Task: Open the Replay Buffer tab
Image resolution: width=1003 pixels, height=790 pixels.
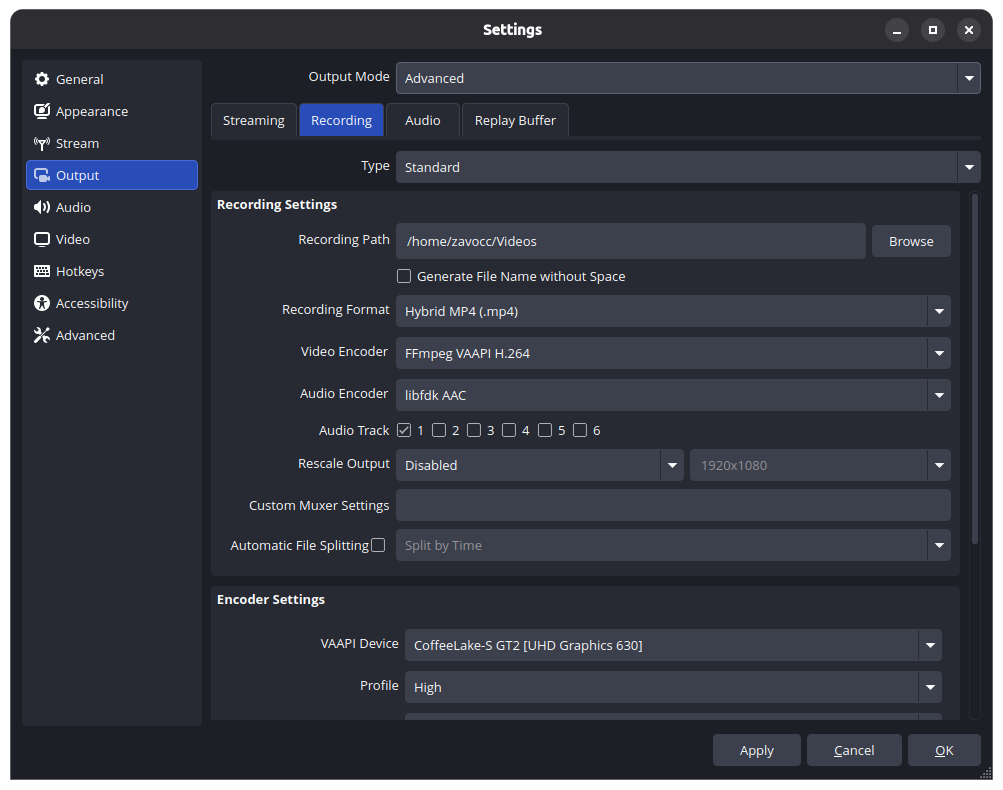Action: coord(515,120)
